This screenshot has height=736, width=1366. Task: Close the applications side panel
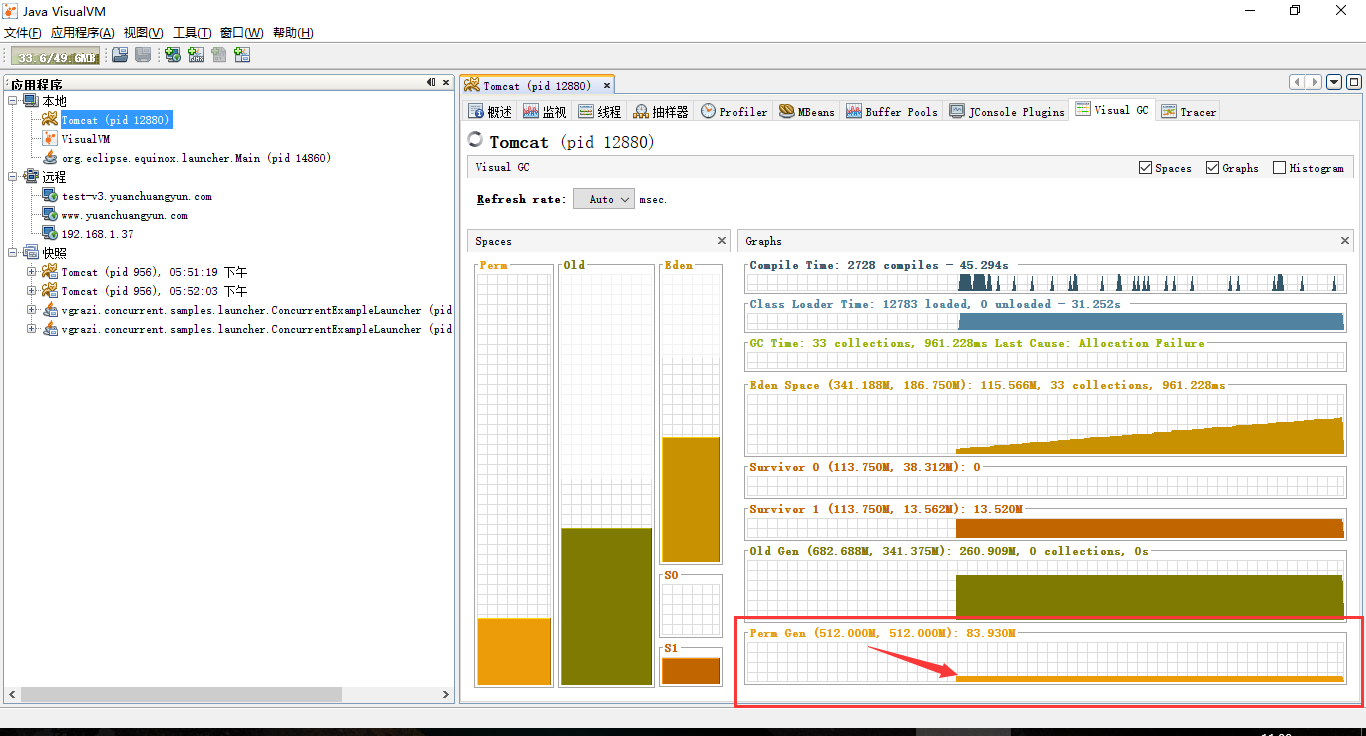coord(446,83)
